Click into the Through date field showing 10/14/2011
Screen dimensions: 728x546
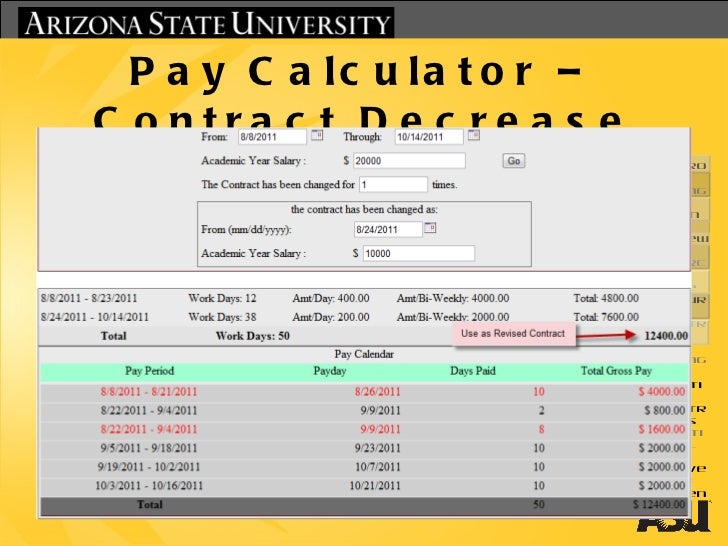[429, 137]
